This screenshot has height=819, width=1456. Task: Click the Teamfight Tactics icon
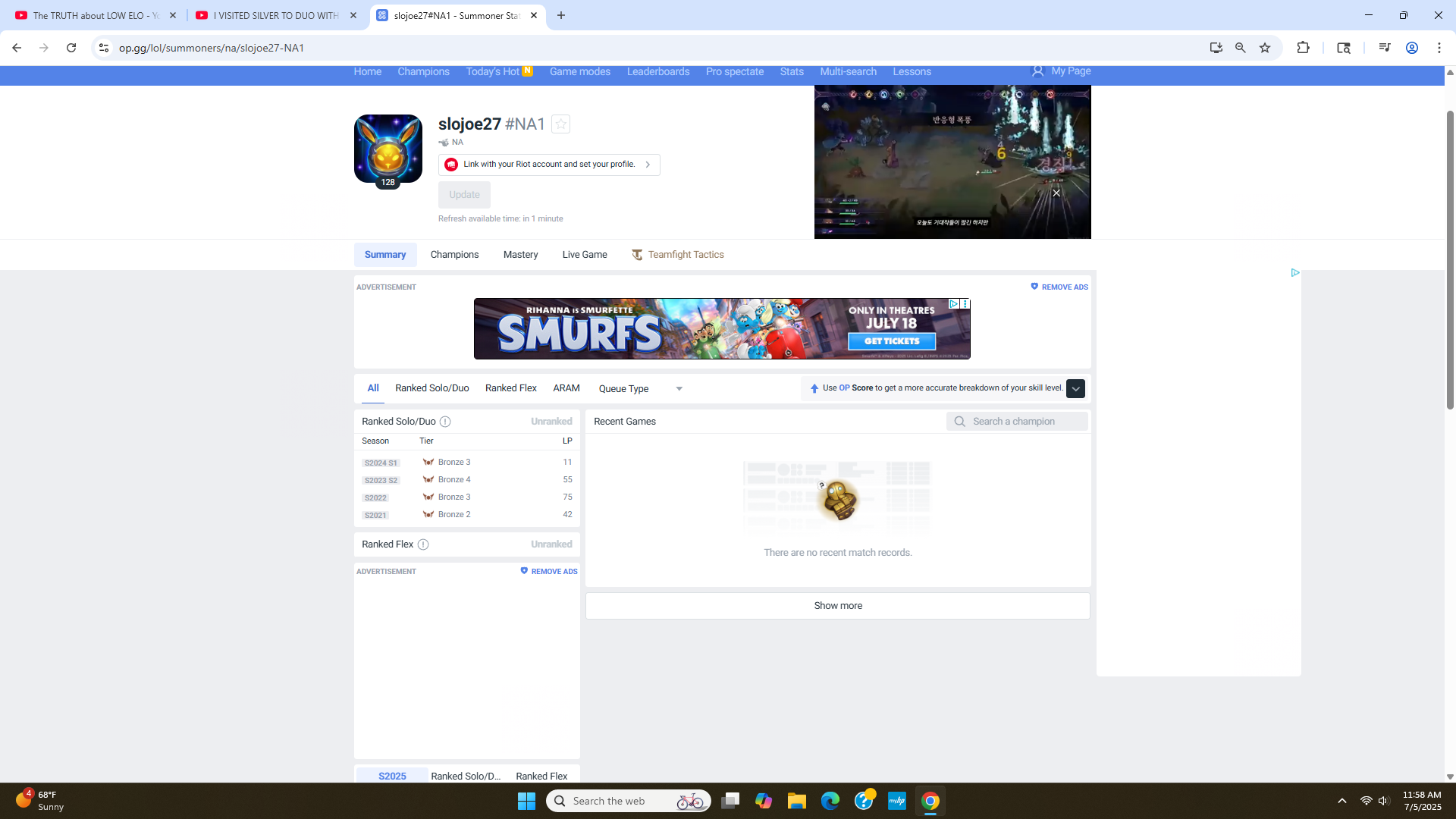pyautogui.click(x=637, y=255)
